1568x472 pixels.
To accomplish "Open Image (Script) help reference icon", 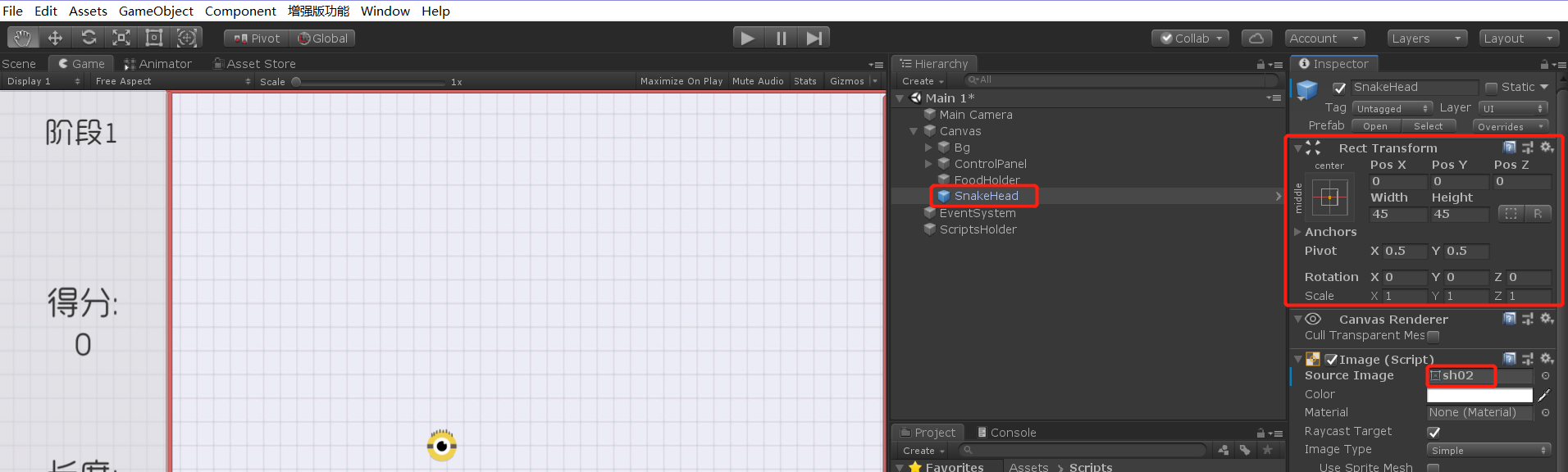I will (1510, 359).
